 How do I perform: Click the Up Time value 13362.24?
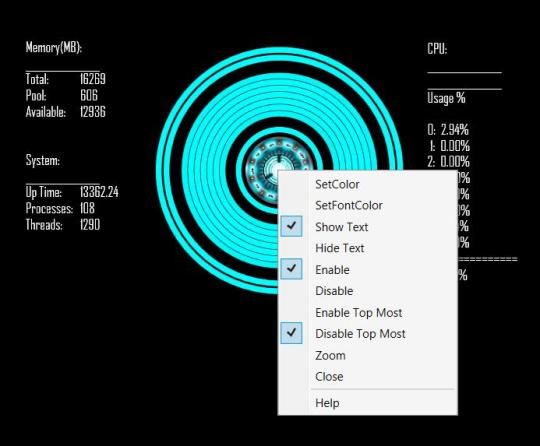(99, 192)
